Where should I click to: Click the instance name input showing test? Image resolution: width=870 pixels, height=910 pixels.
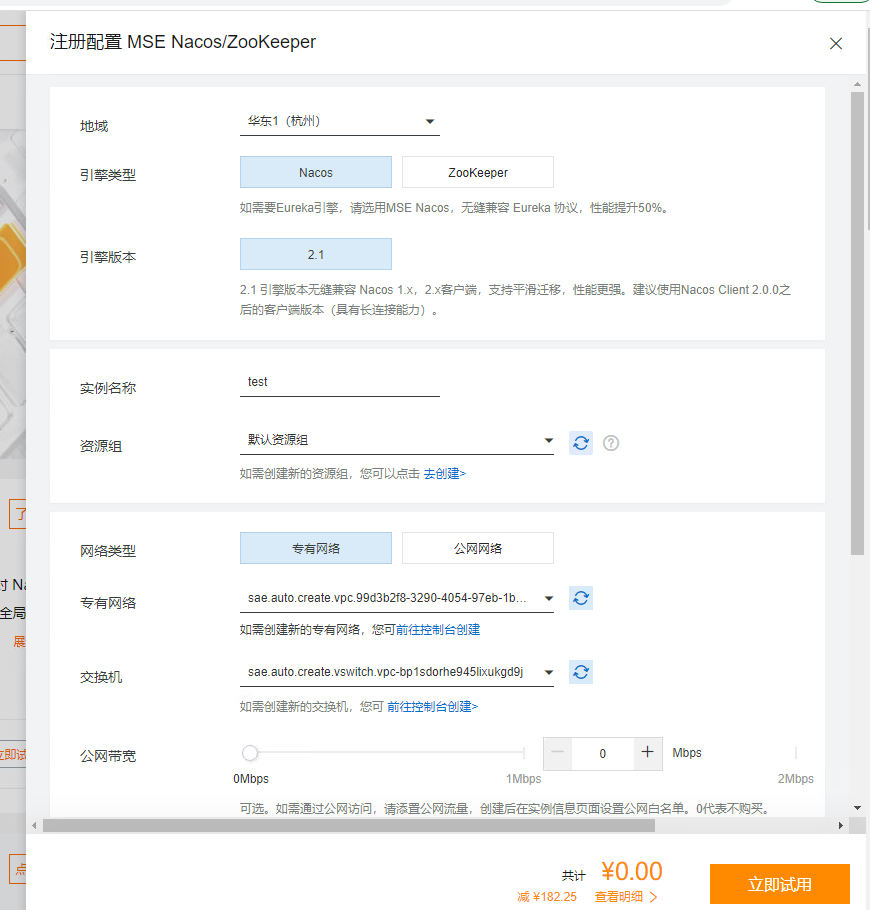[x=339, y=382]
